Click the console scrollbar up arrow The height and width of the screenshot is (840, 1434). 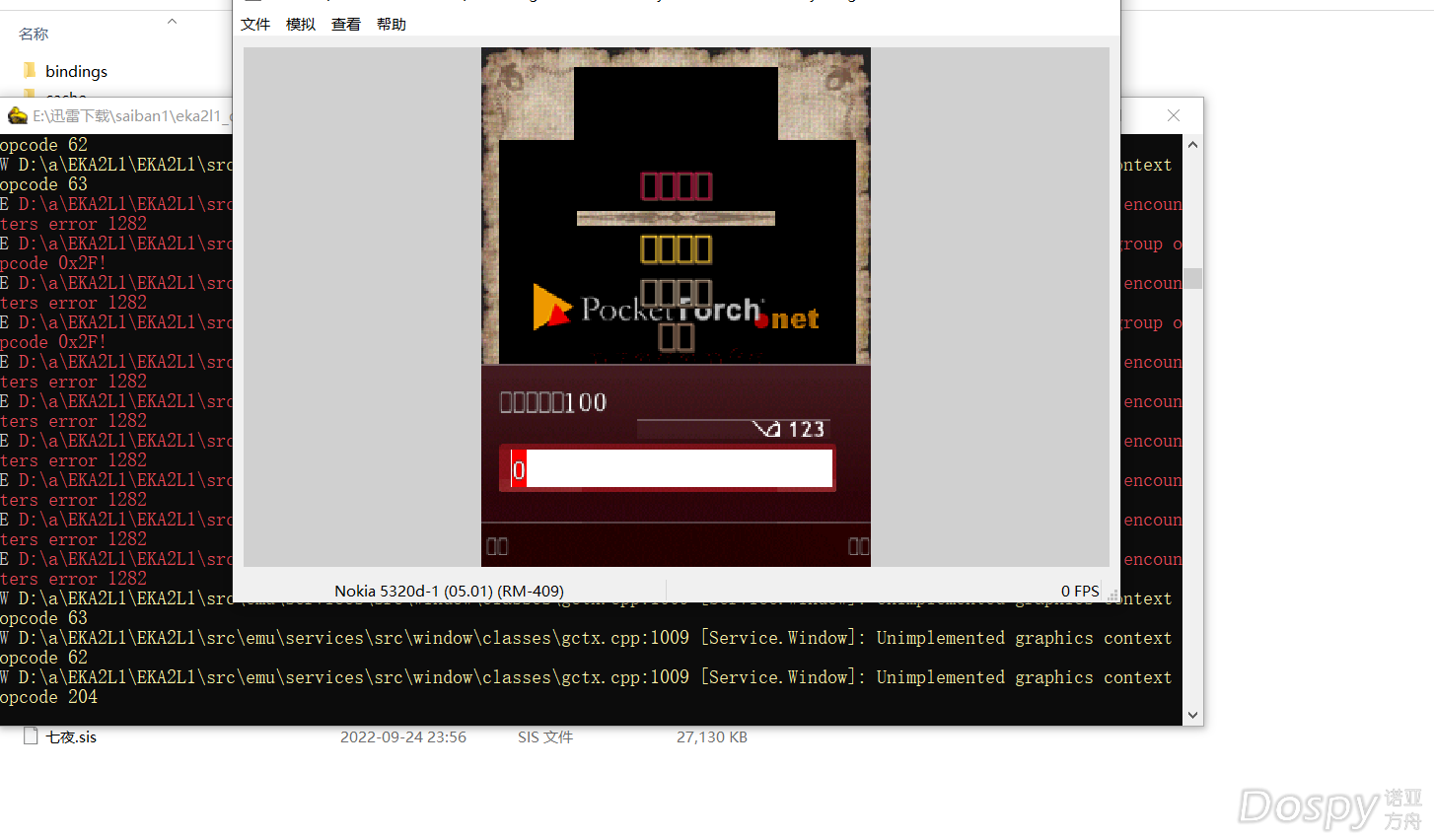click(x=1192, y=145)
